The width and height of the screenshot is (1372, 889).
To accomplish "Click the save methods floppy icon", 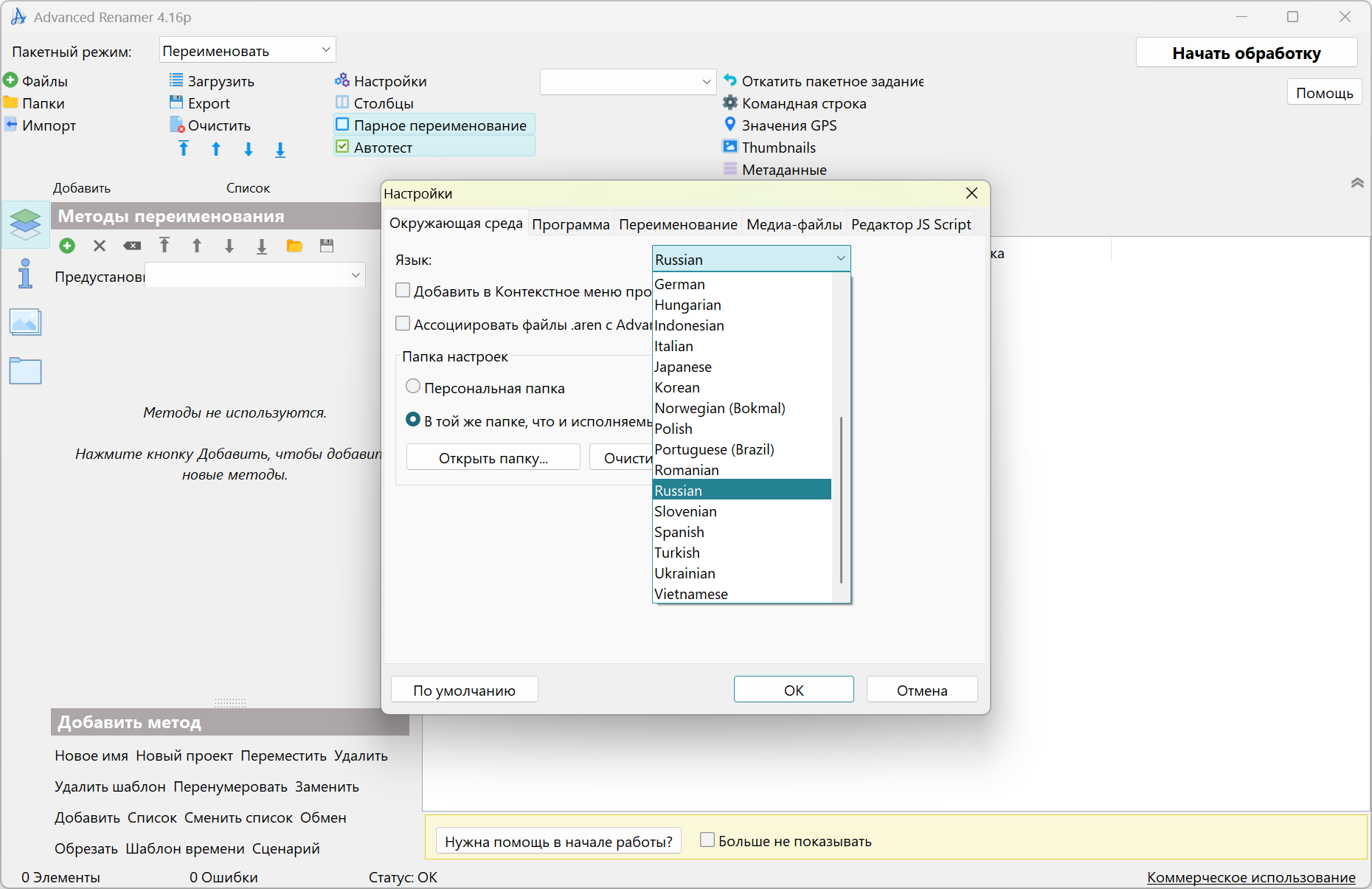I will pos(327,246).
